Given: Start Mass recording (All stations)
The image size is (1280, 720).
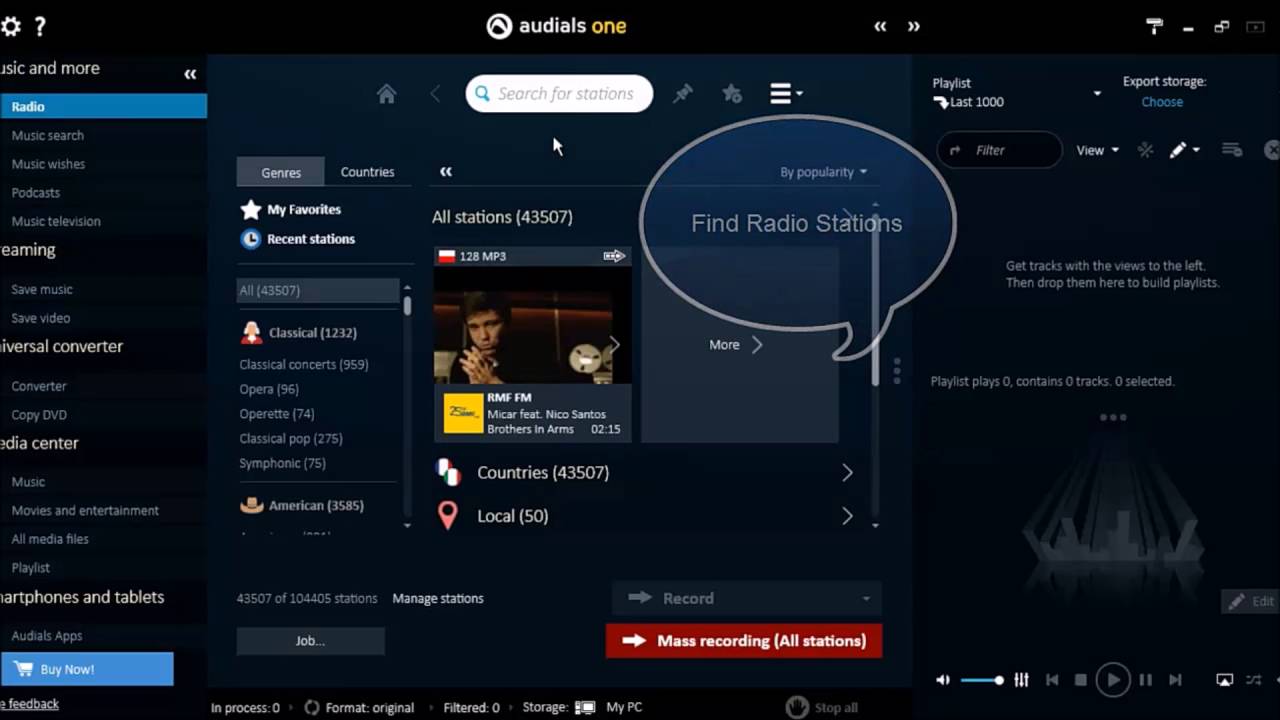Looking at the screenshot, I should point(744,641).
